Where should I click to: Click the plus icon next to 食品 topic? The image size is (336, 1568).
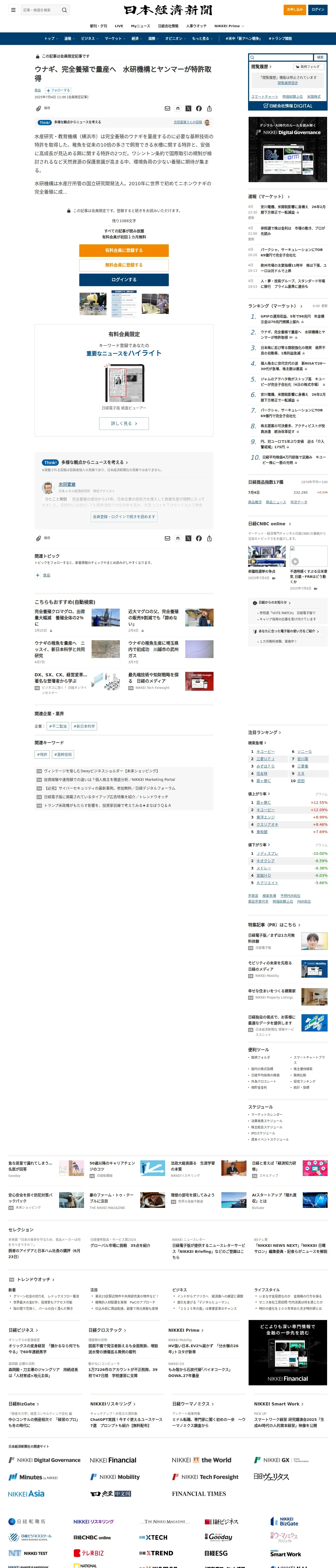38,575
